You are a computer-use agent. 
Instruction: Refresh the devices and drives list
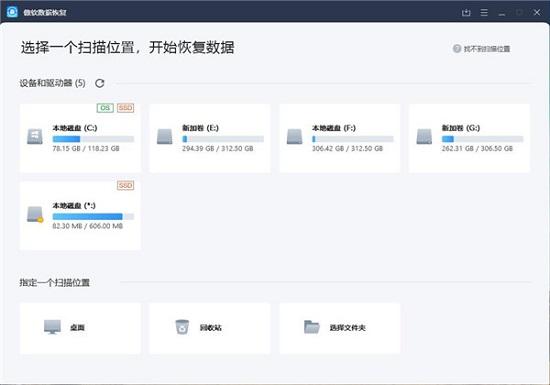[100, 83]
